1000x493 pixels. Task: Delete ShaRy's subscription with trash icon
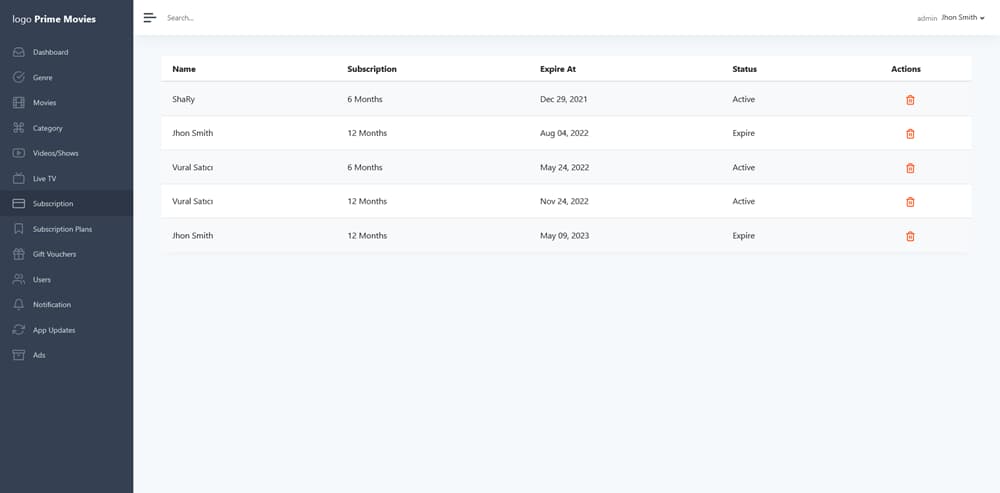pyautogui.click(x=910, y=100)
